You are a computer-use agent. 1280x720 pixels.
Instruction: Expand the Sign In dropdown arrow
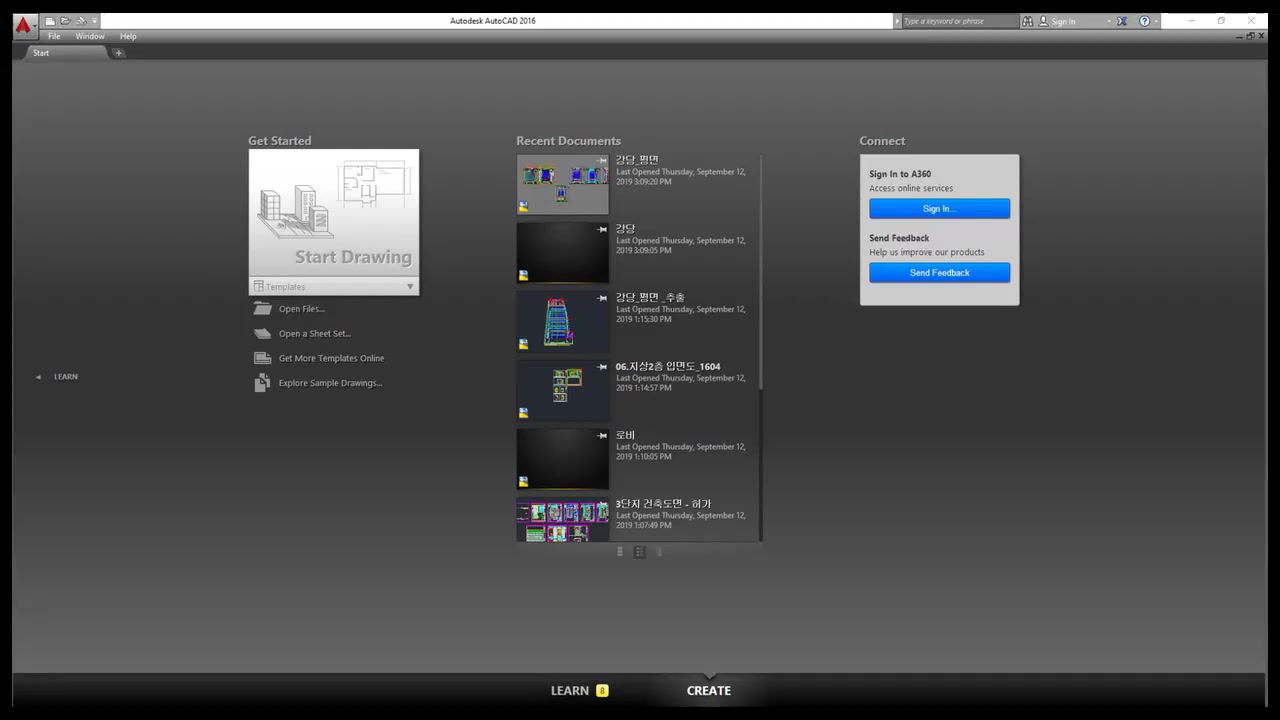pyautogui.click(x=1108, y=21)
